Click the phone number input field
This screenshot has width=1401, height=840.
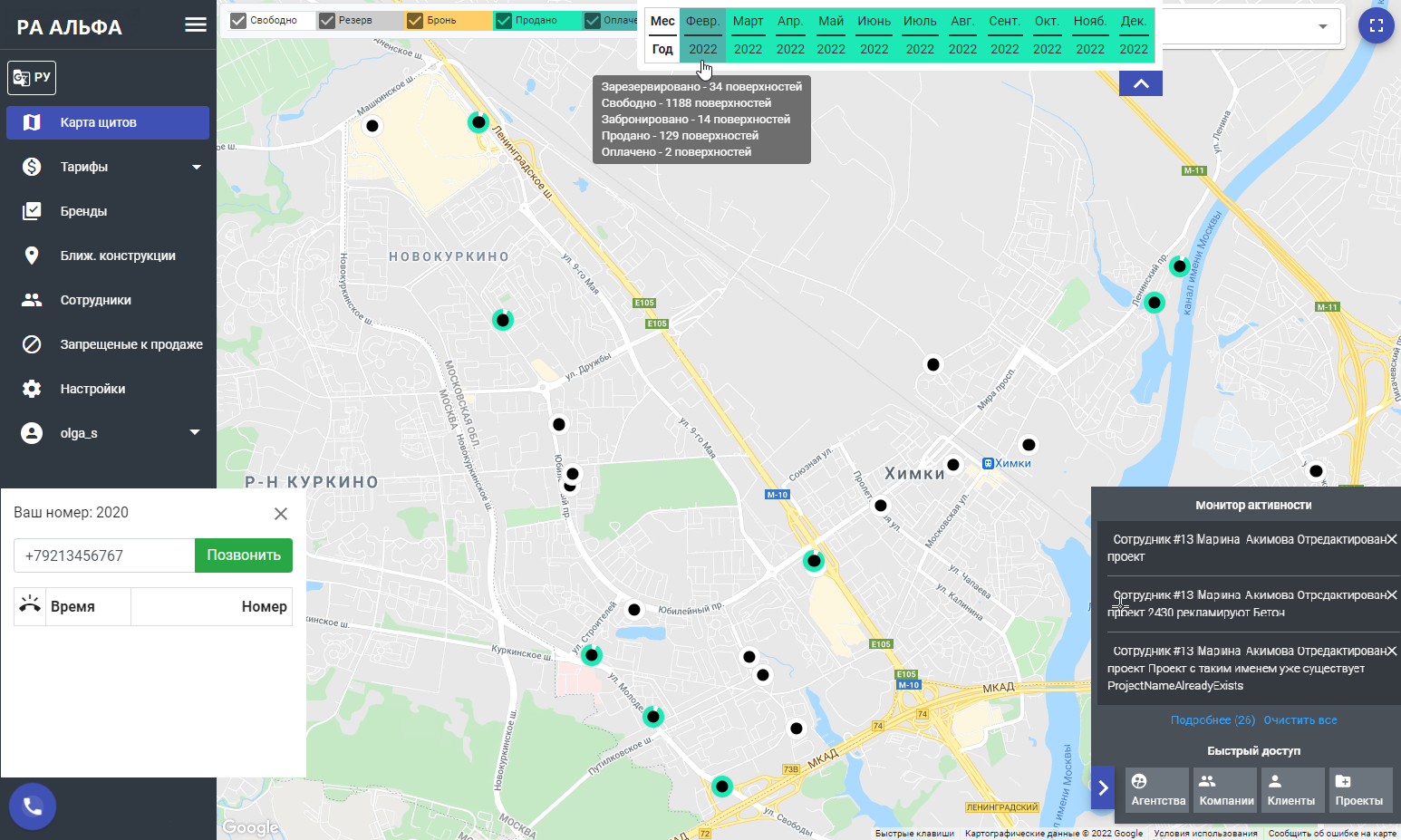point(104,555)
